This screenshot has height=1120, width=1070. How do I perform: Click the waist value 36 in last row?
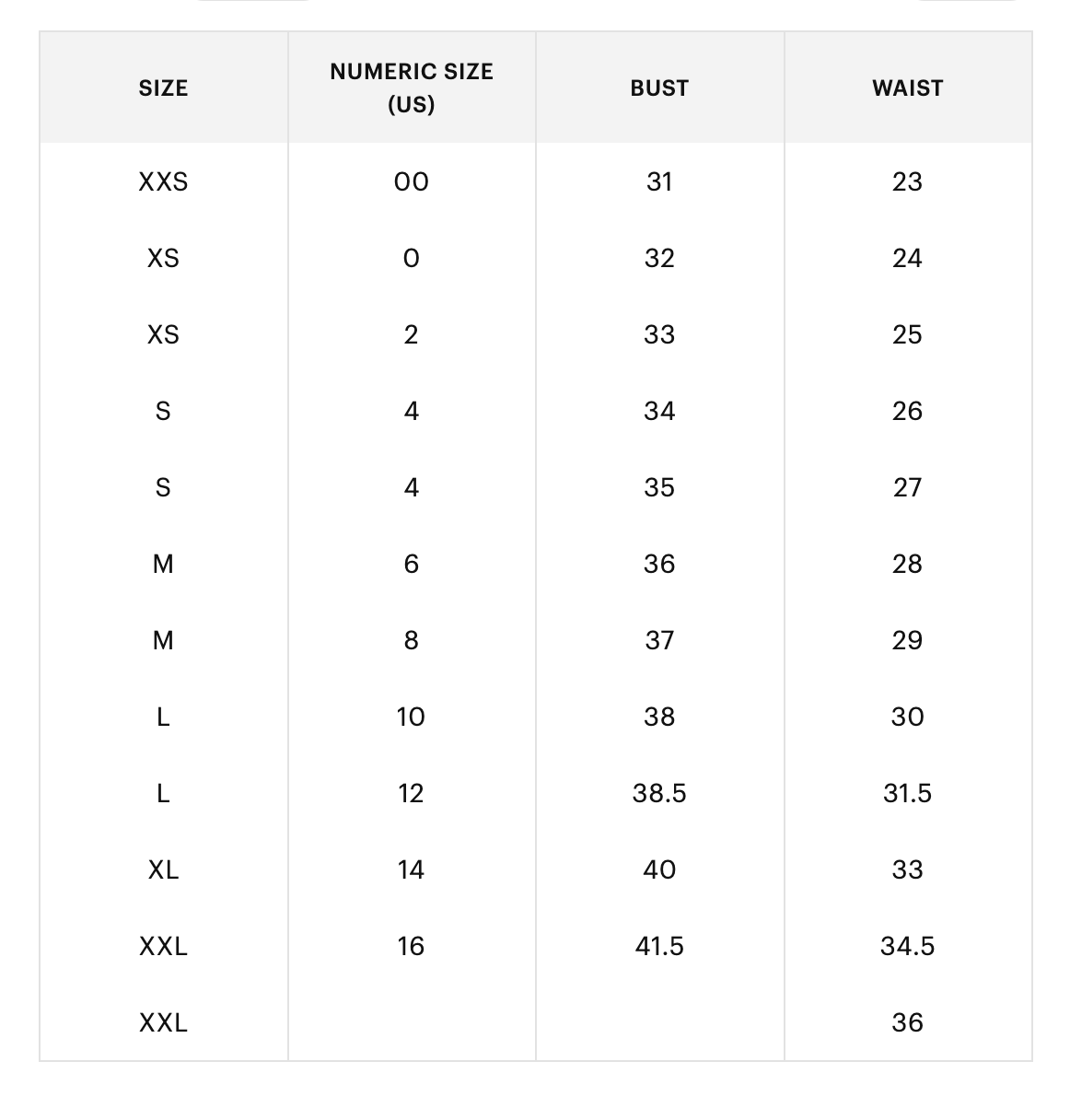pos(908,1022)
